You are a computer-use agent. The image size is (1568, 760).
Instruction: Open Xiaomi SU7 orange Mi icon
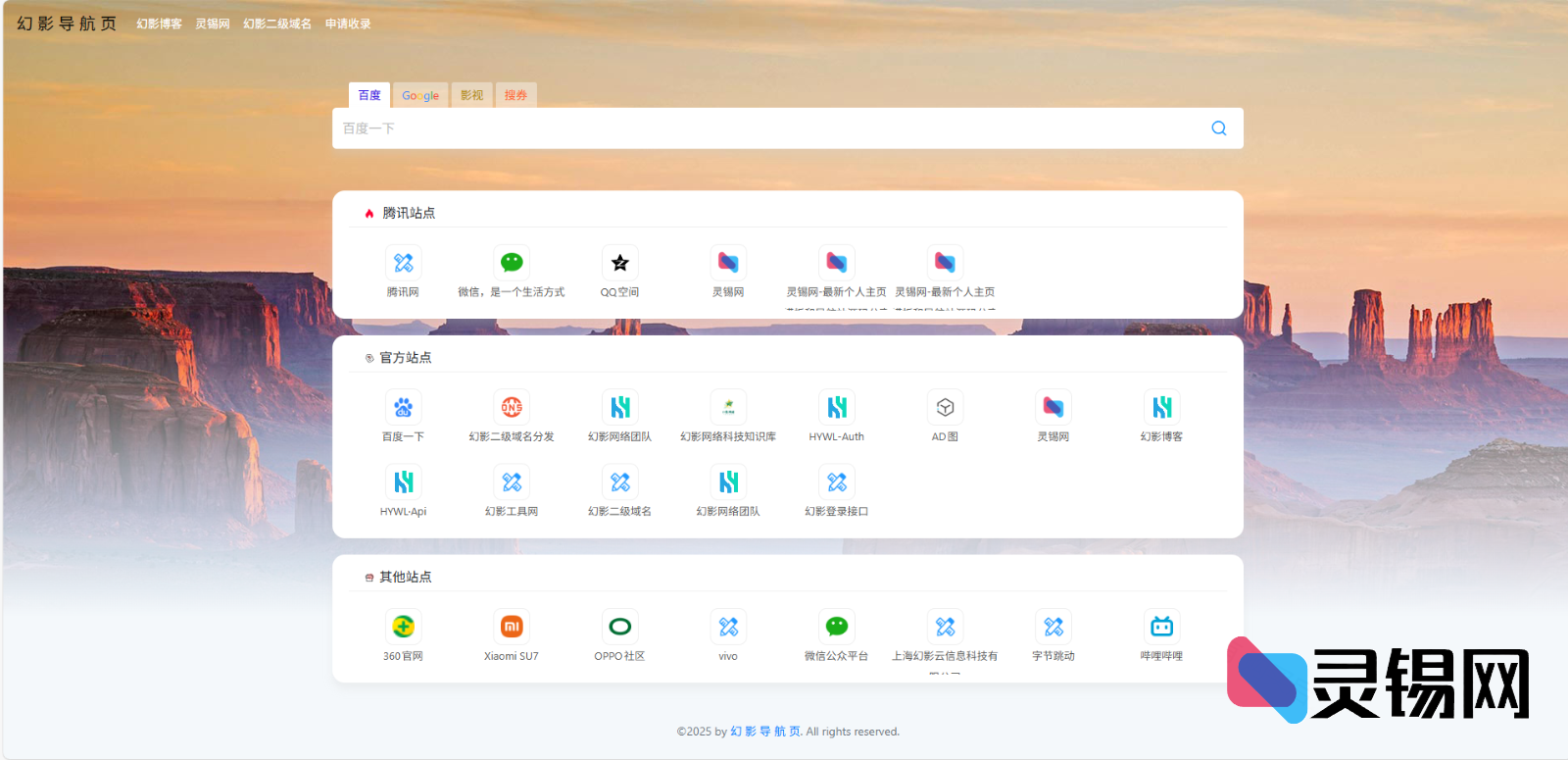[x=512, y=627]
